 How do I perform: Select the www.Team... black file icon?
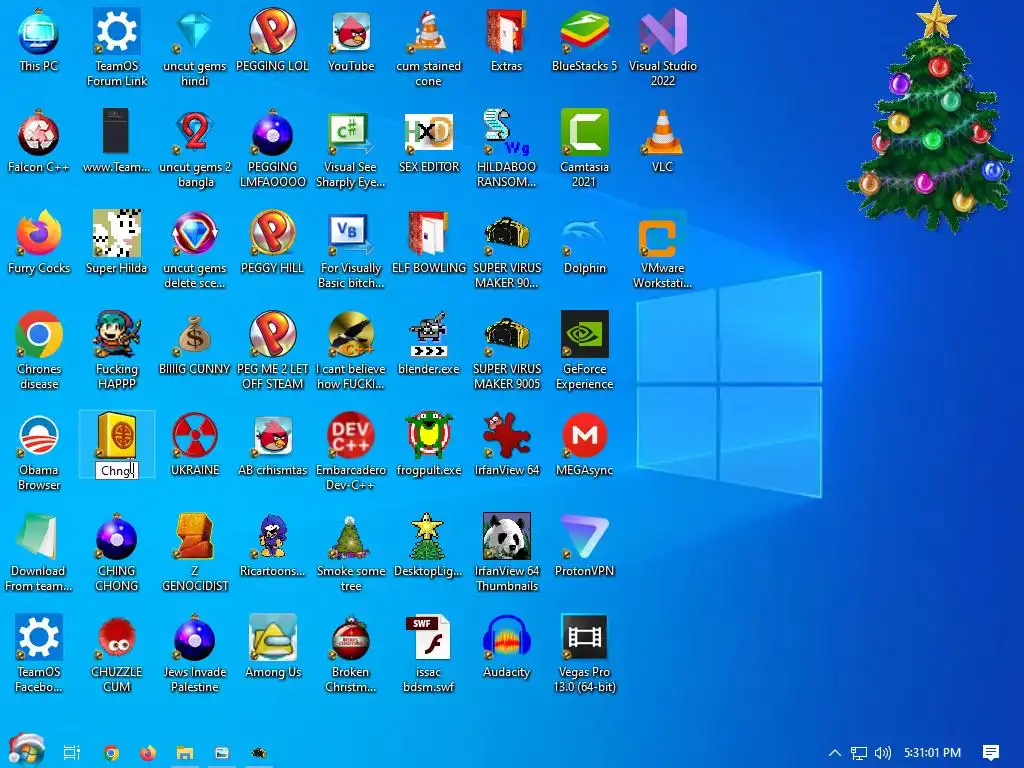pyautogui.click(x=117, y=142)
